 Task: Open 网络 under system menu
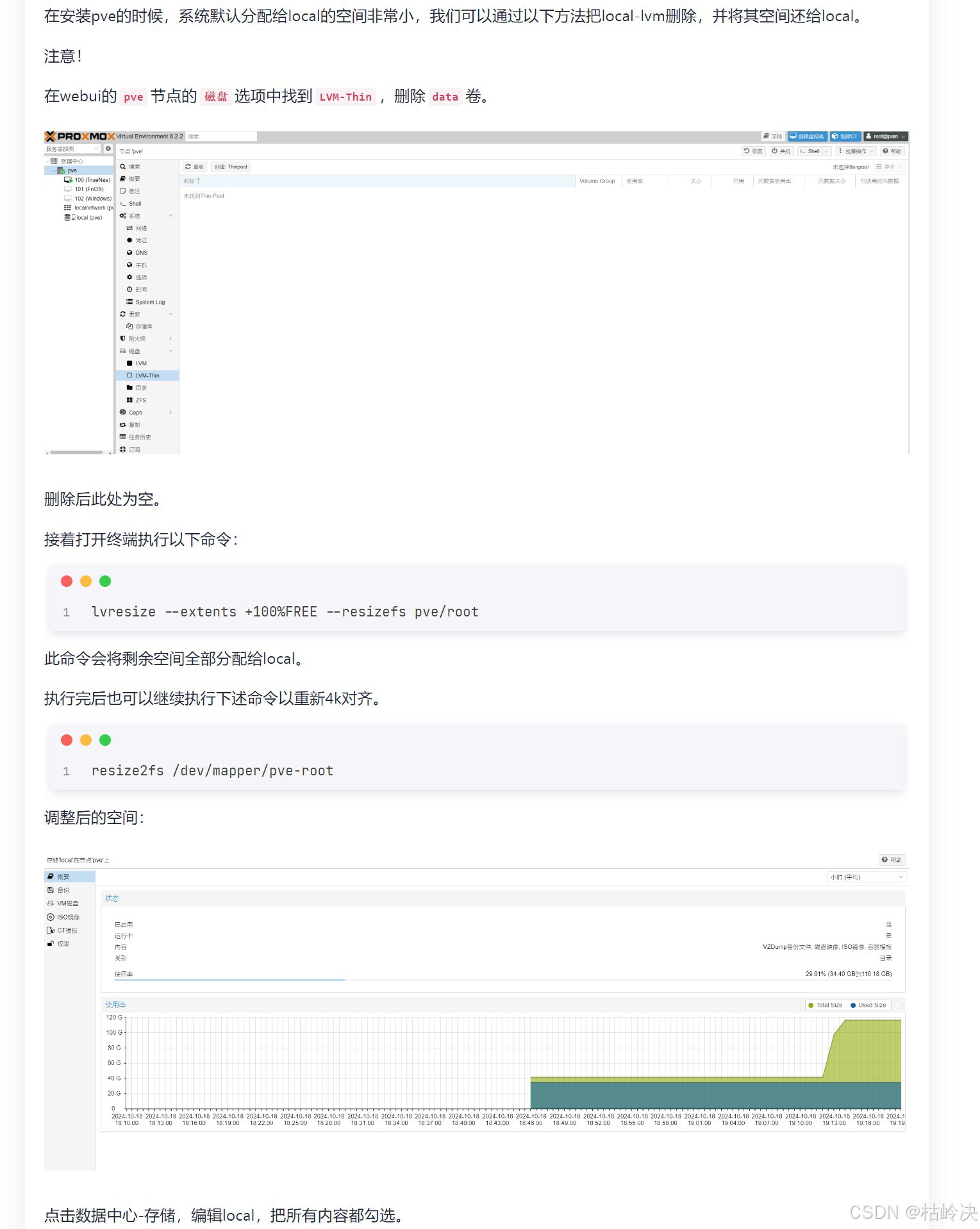pos(147,228)
